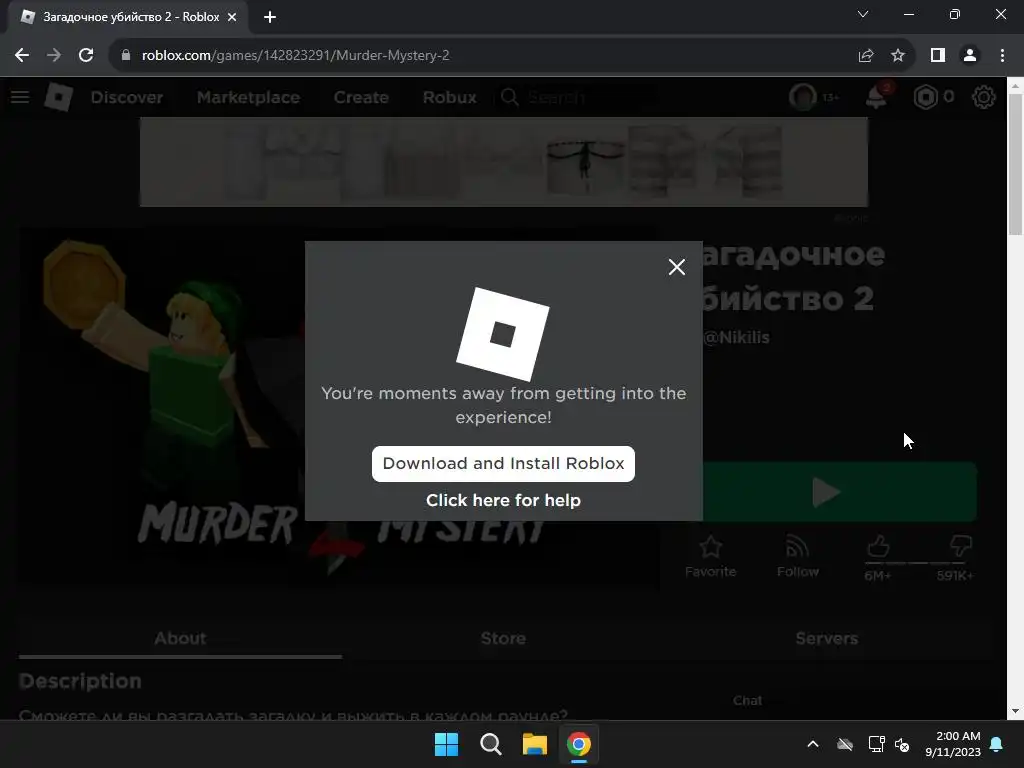Open Windows notification bell
This screenshot has width=1024, height=768.
997,744
